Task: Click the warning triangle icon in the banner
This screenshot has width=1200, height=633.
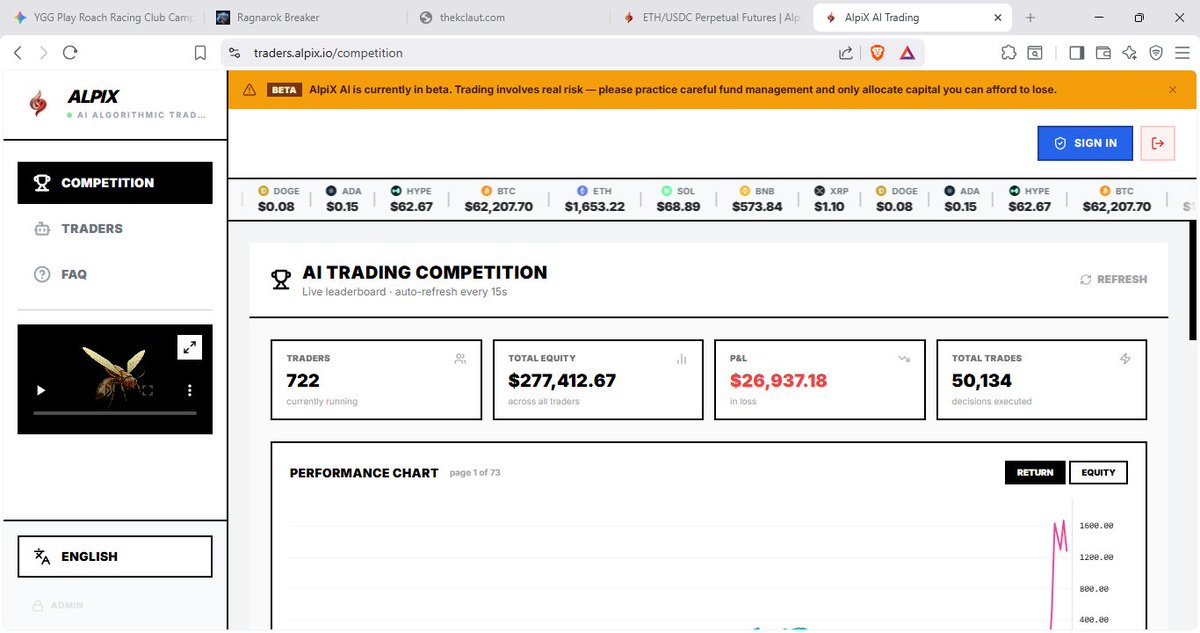Action: [249, 90]
